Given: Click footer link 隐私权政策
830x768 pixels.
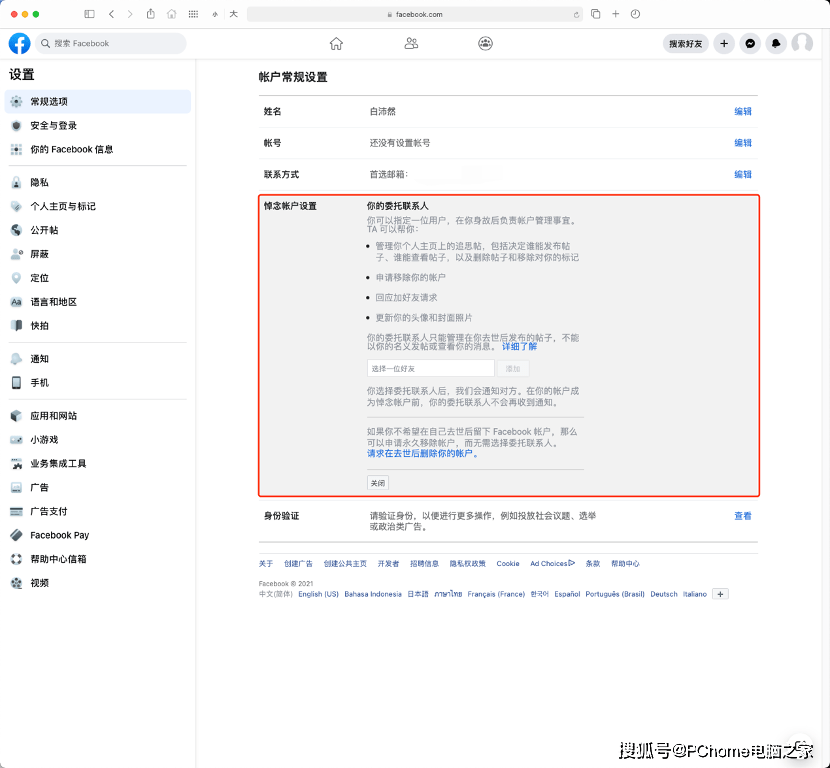Looking at the screenshot, I should [x=467, y=564].
